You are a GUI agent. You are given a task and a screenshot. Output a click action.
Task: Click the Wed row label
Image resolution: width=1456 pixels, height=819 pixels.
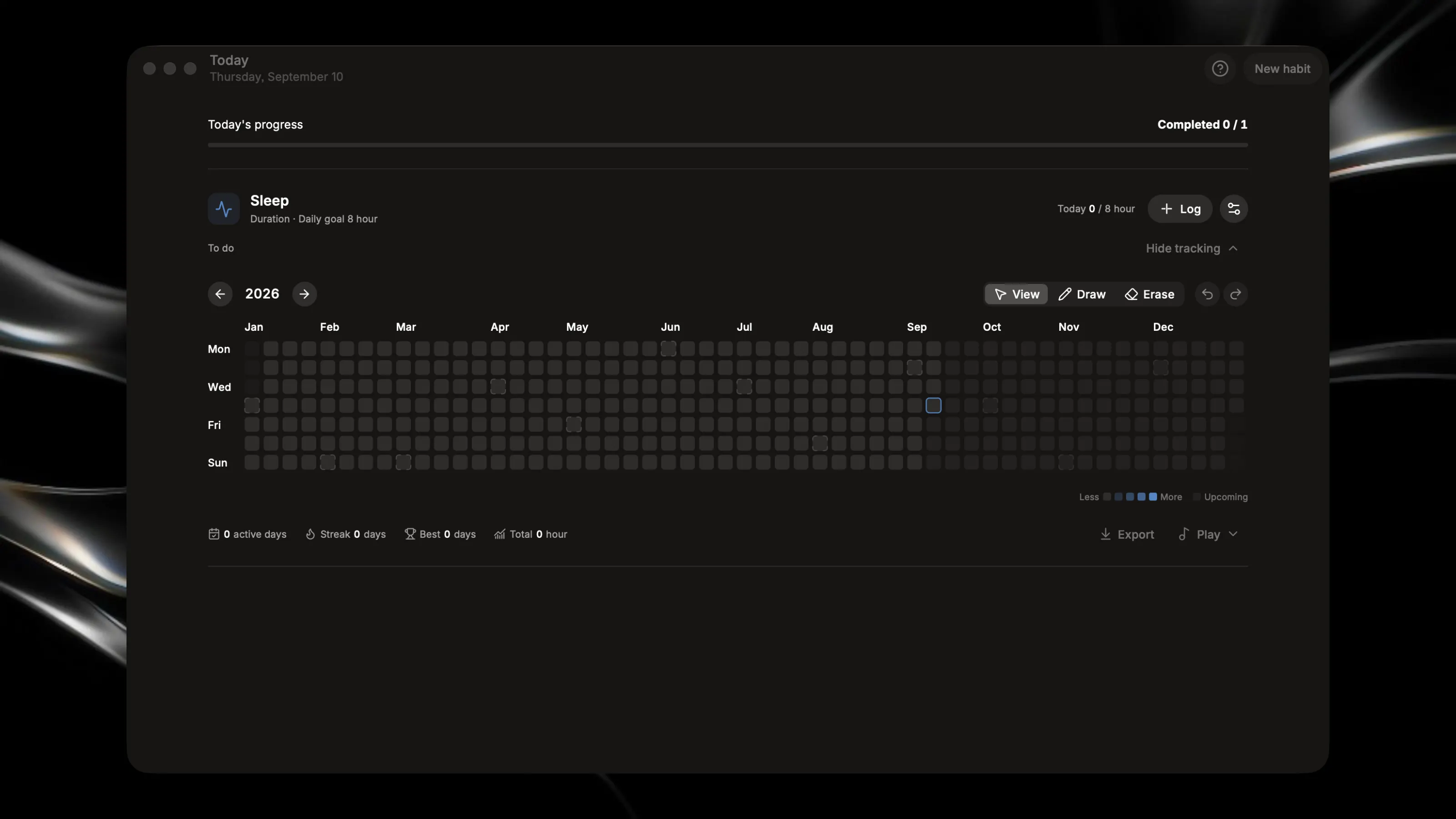coord(219,387)
